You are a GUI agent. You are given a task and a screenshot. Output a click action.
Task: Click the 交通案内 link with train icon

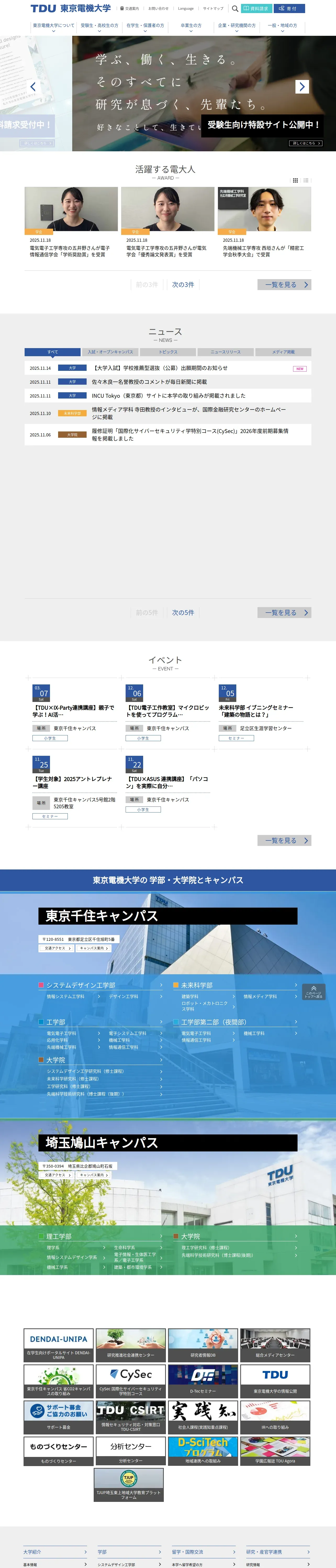pos(130,9)
